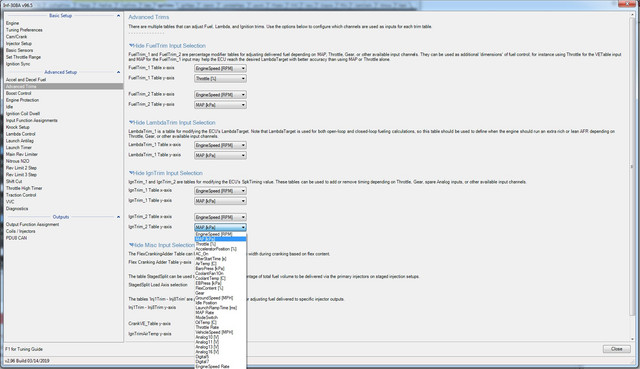Image resolution: width=640 pixels, height=369 pixels.
Task: Collapse the Advanced Setup section chevron
Action: [118, 72]
